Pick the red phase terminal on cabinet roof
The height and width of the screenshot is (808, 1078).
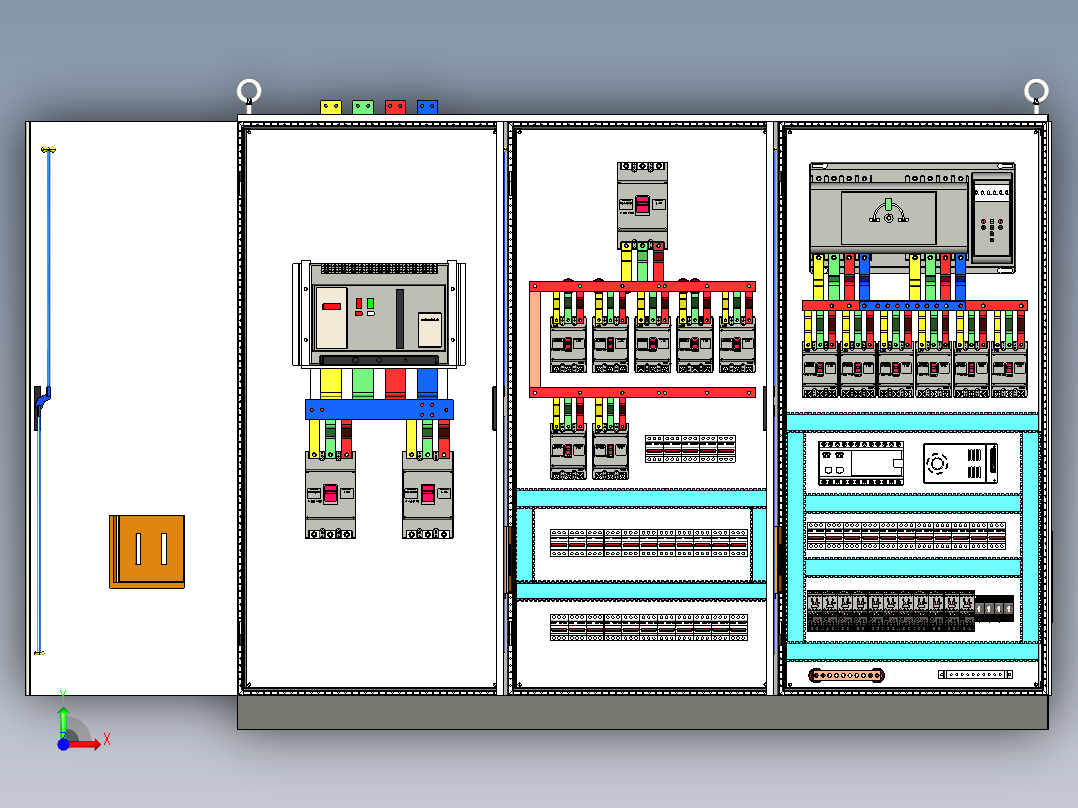395,107
